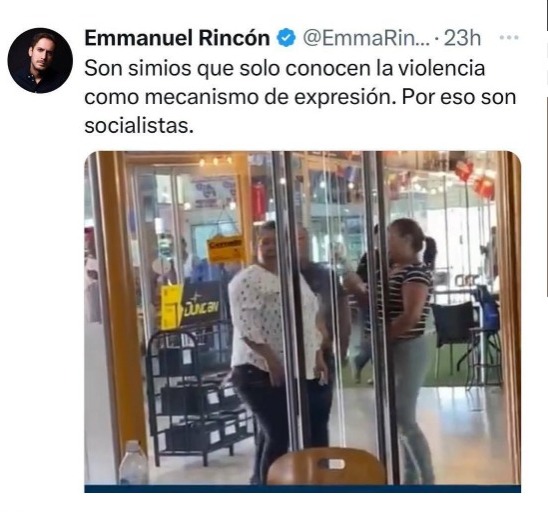Open the three-dot more options menu
This screenshot has width=548, height=512.
click(509, 37)
